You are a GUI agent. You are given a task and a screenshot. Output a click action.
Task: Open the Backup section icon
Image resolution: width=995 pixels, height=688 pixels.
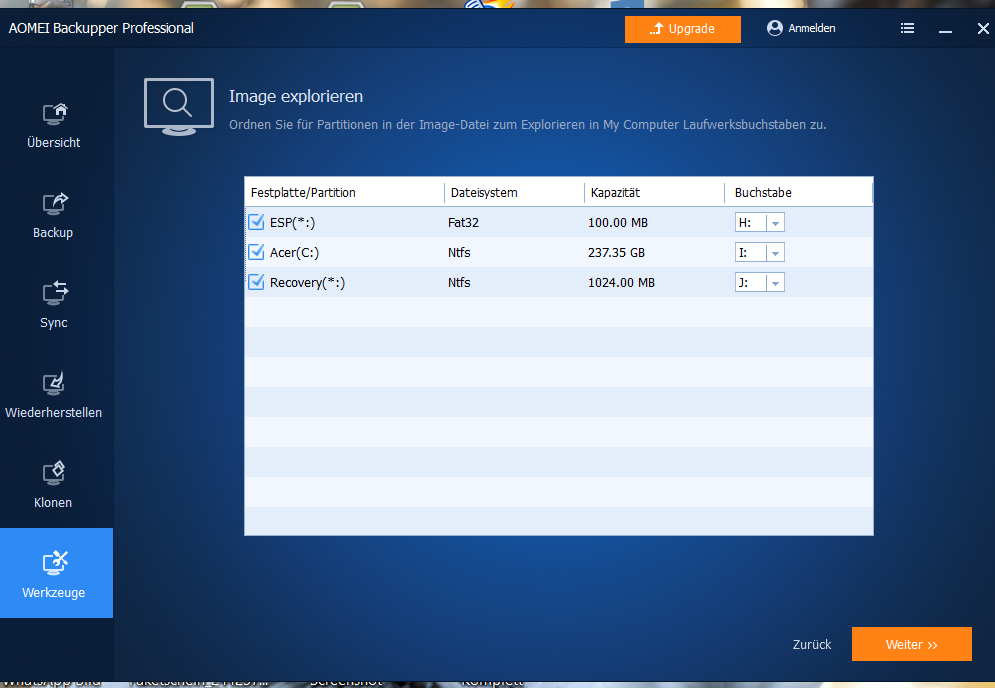[55, 204]
